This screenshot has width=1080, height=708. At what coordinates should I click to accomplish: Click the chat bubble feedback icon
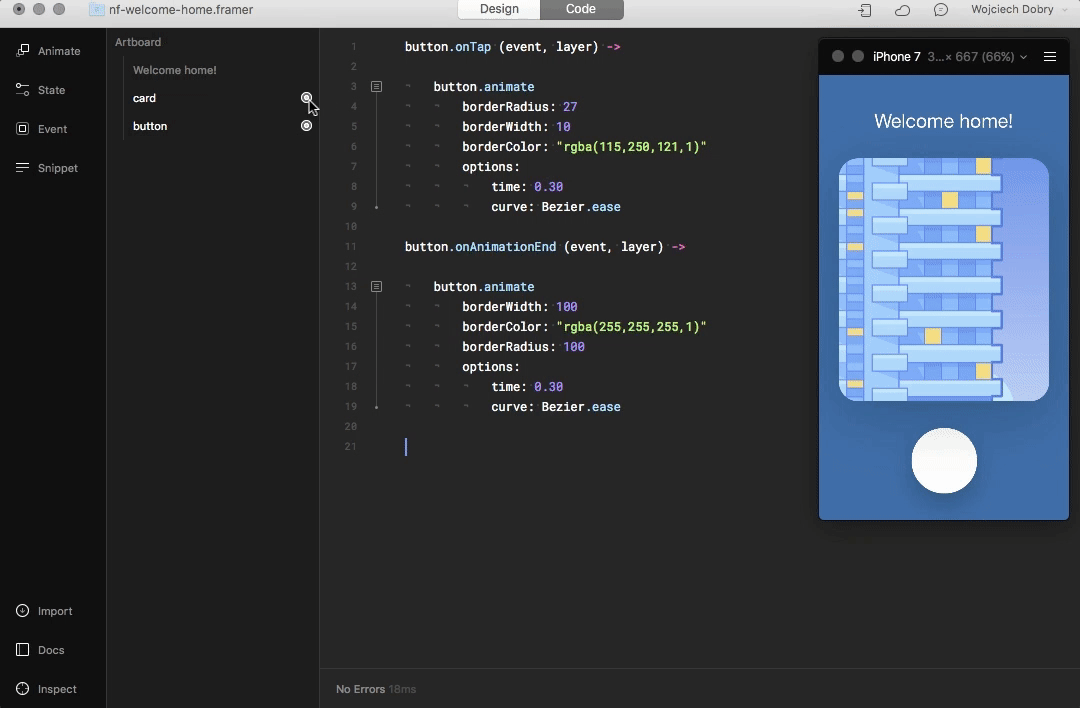point(941,10)
